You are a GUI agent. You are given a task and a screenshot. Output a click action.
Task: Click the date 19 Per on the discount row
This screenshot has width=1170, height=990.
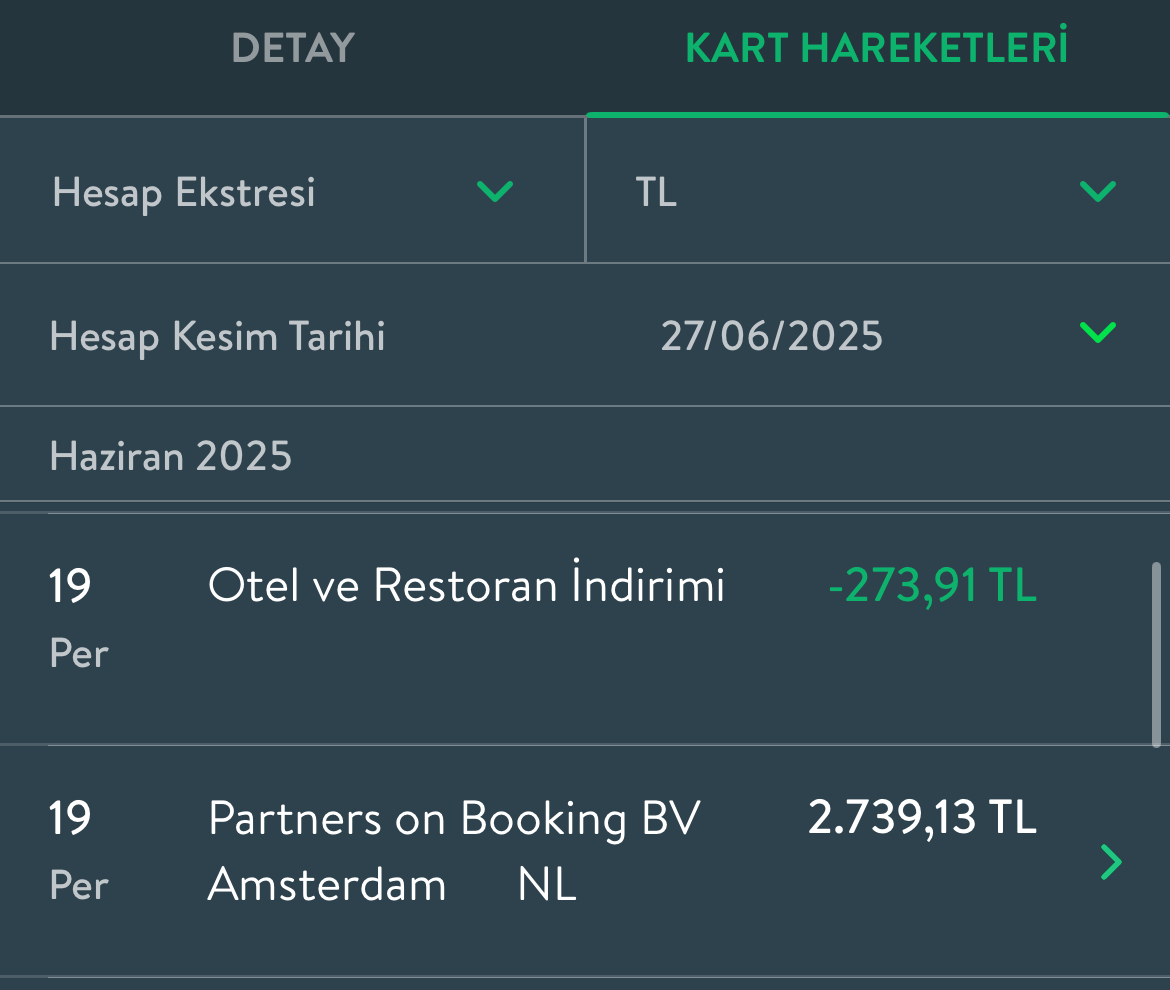(78, 618)
